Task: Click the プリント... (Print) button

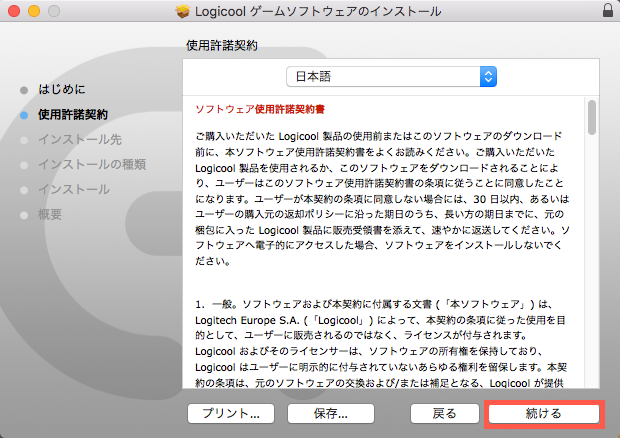Action: pos(231,414)
